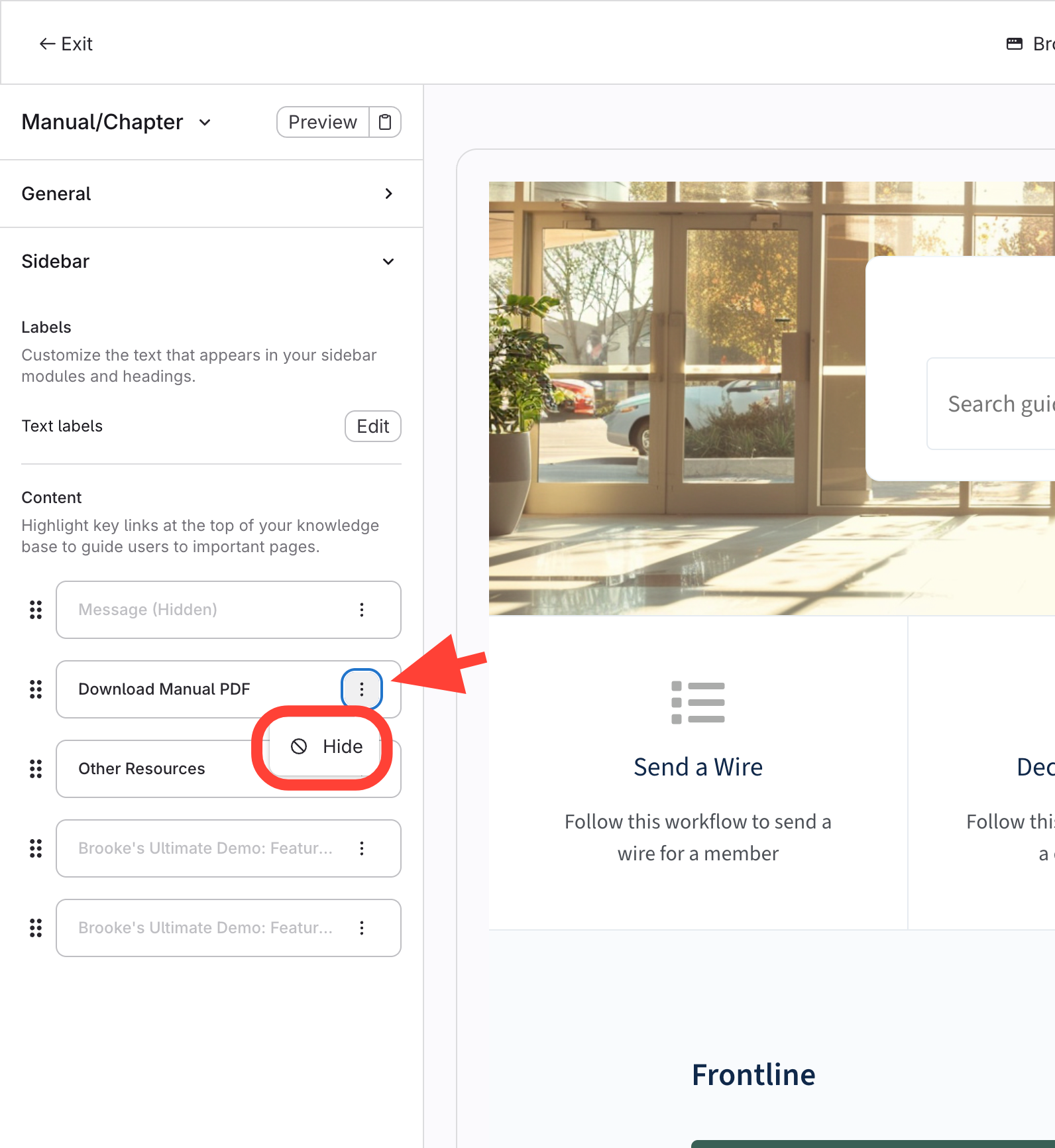Click the list icon above Send a Wire

698,703
